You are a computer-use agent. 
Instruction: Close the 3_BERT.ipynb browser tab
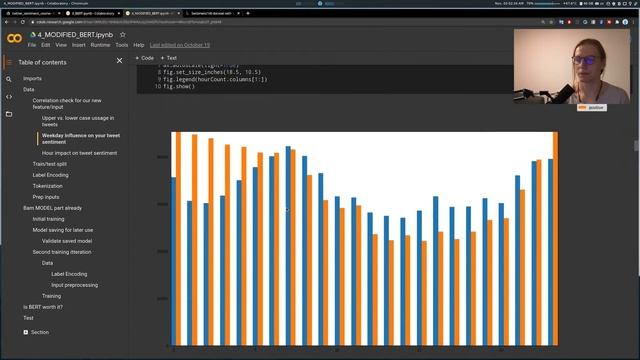pos(119,13)
